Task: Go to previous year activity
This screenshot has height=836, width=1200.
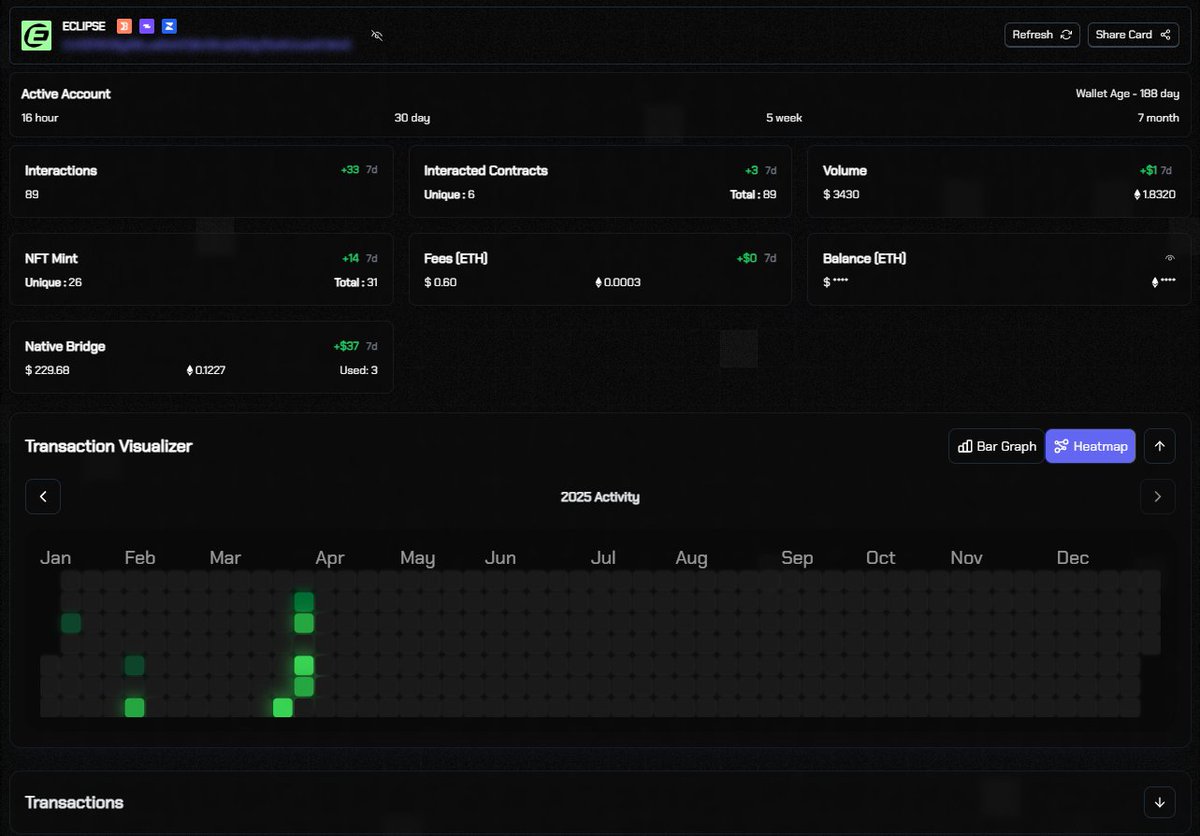Action: [43, 496]
